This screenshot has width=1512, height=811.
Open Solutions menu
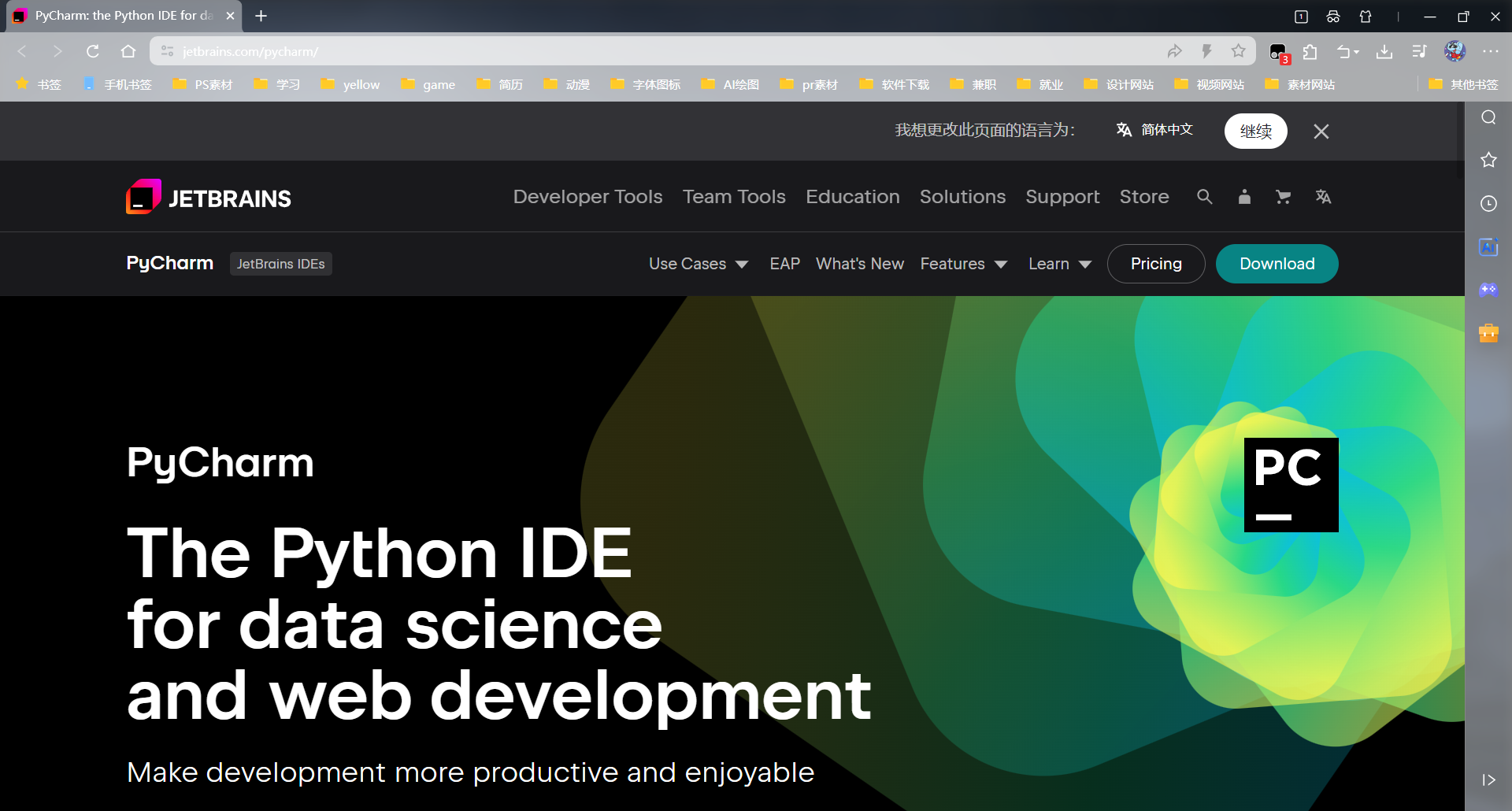pyautogui.click(x=962, y=197)
